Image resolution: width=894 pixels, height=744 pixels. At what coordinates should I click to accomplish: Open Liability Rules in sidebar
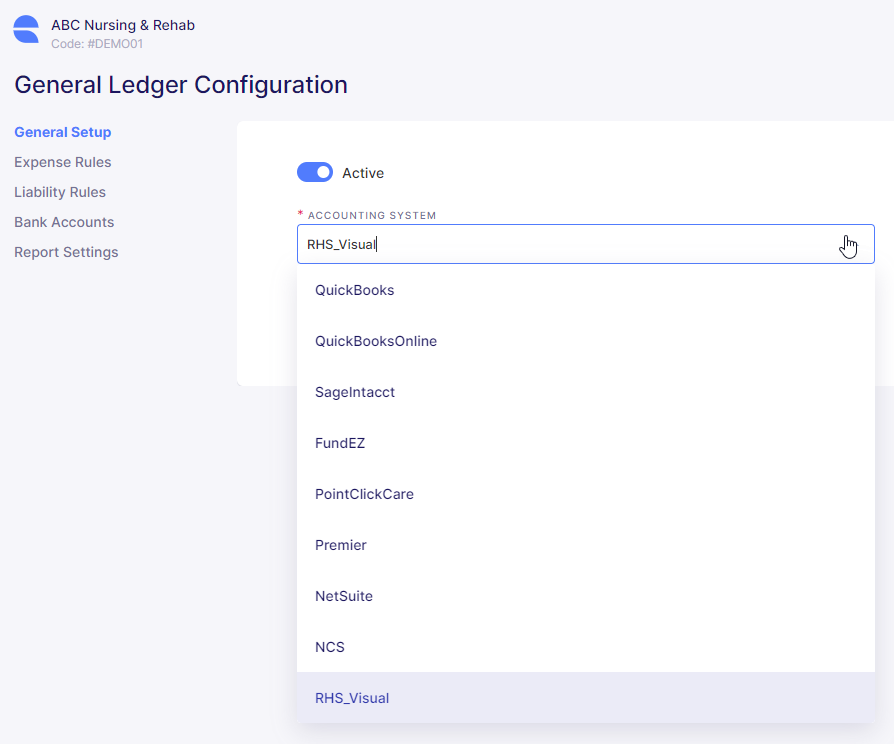pos(60,192)
